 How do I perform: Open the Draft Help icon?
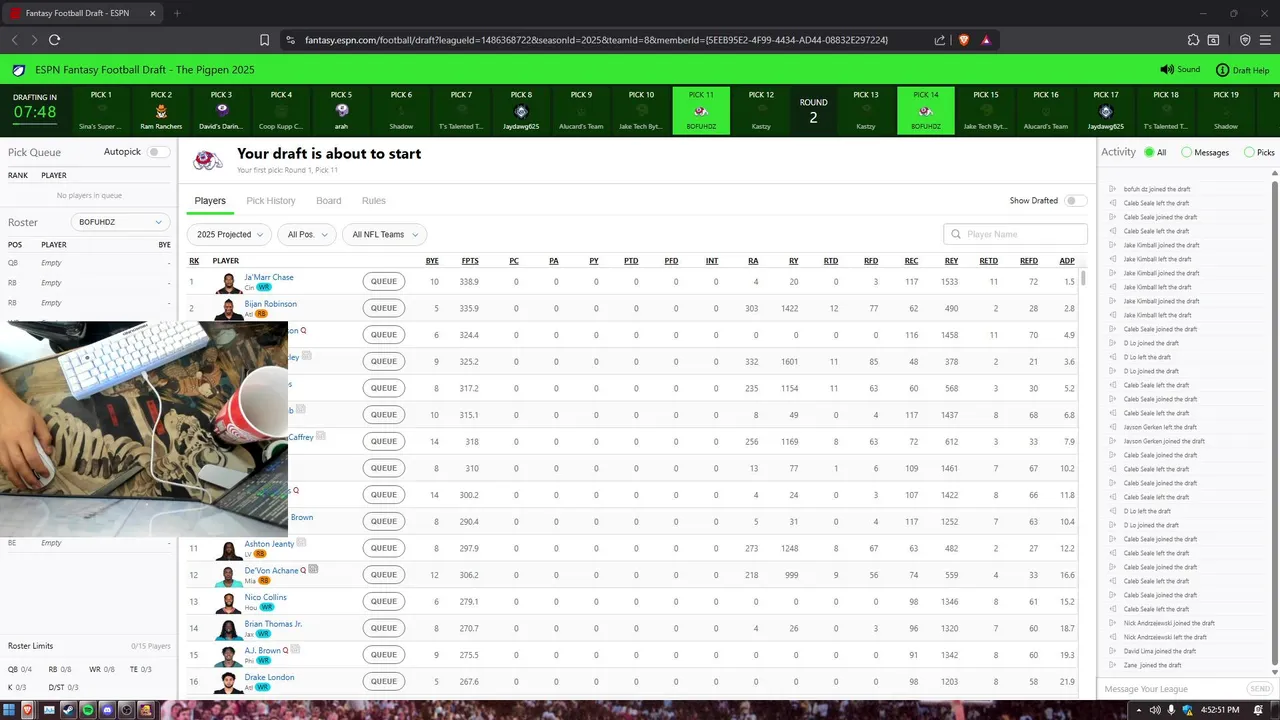[1222, 70]
